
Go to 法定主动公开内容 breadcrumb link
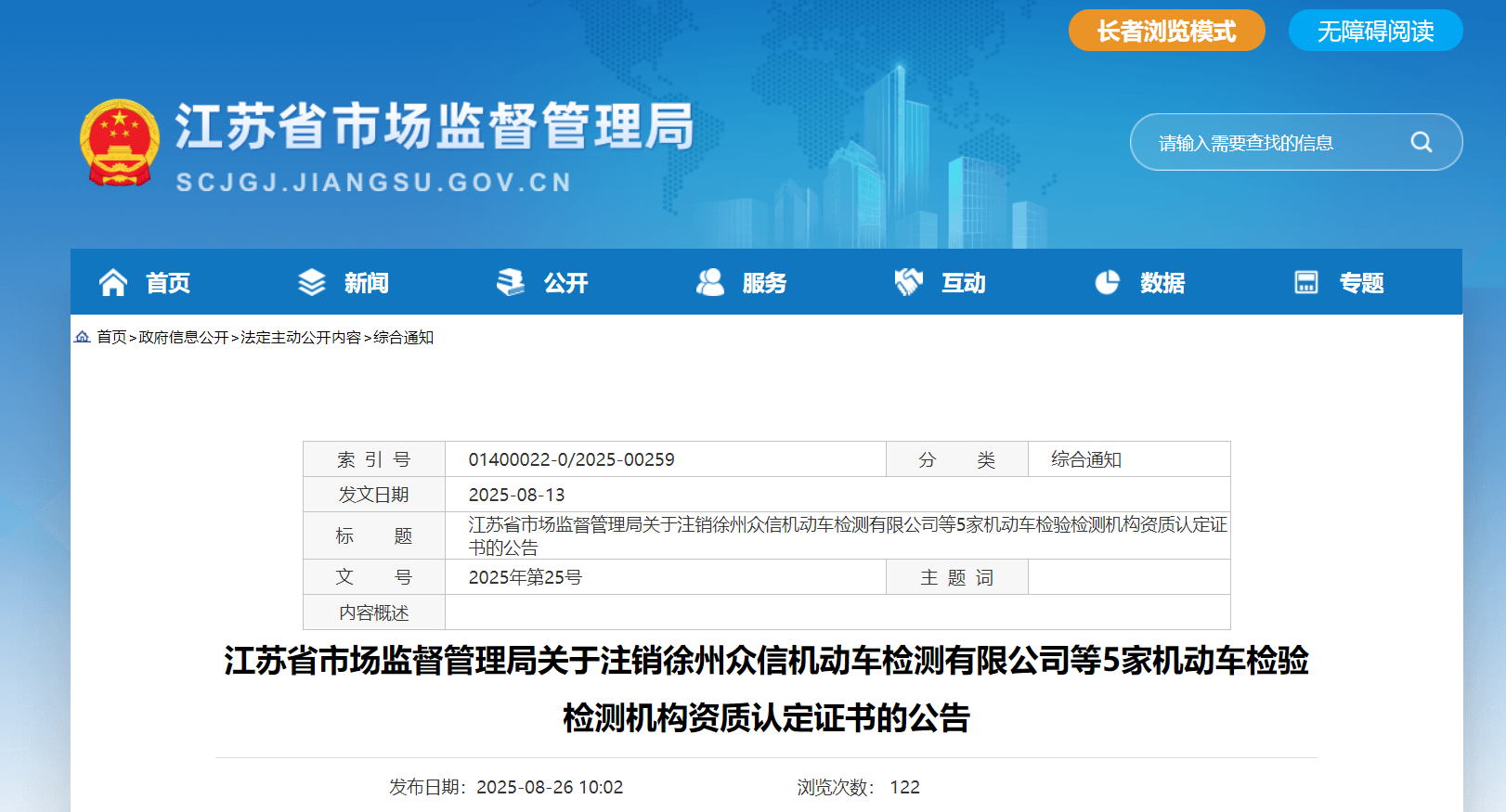coord(301,337)
